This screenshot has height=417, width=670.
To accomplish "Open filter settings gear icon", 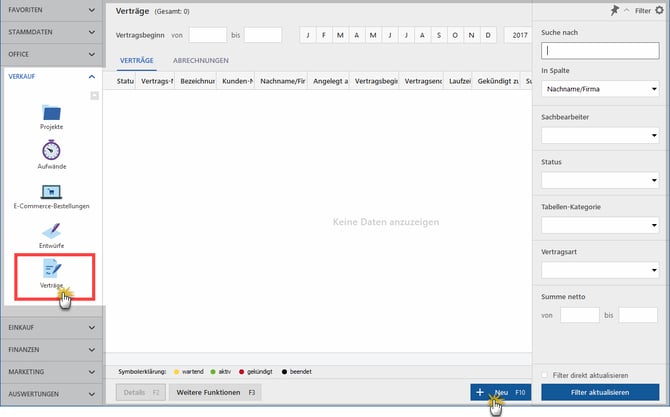I will 659,9.
